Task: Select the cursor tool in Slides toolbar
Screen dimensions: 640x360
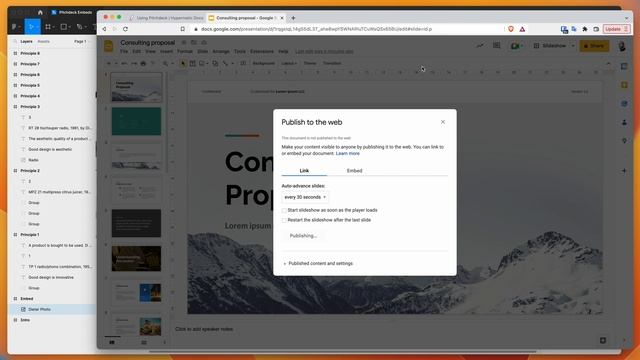Action: pos(182,63)
